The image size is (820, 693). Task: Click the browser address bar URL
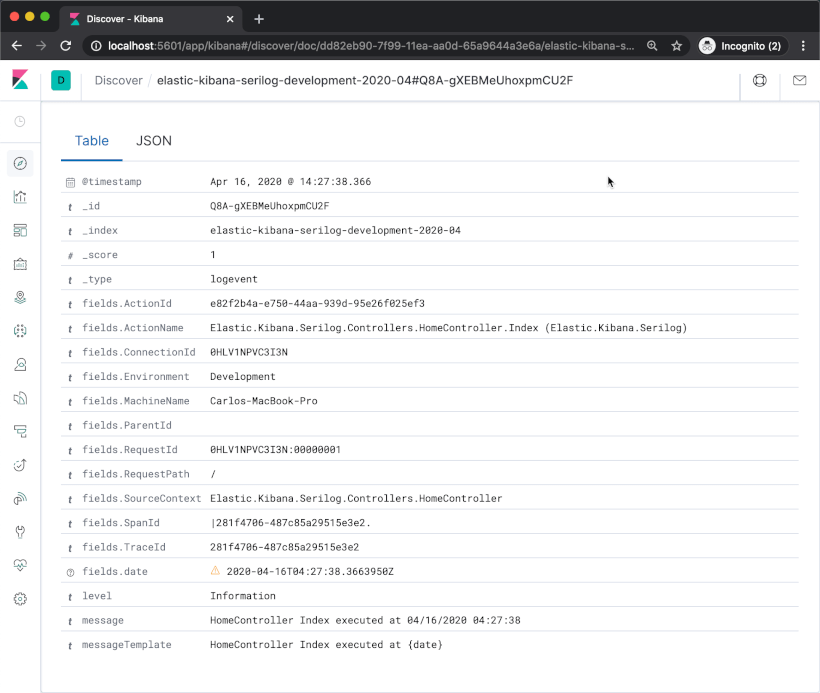[370, 46]
